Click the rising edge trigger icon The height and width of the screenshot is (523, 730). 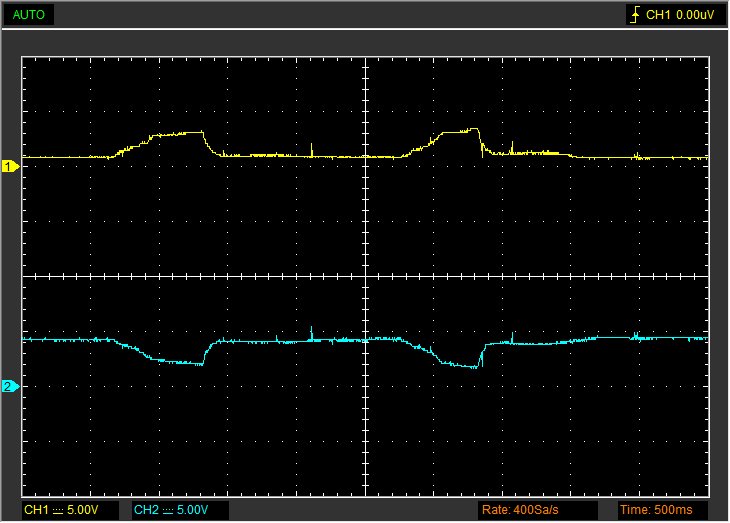click(x=635, y=15)
